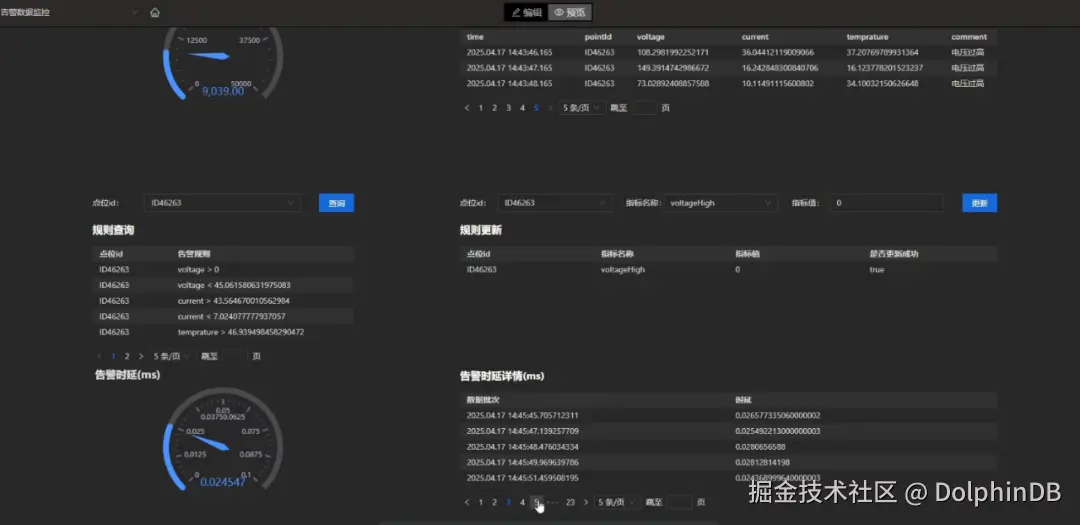Viewport: 1080px width, 525px height.
Task: Click ellipsis jump-forward in 告警时延详情 pagination
Action: (x=553, y=502)
